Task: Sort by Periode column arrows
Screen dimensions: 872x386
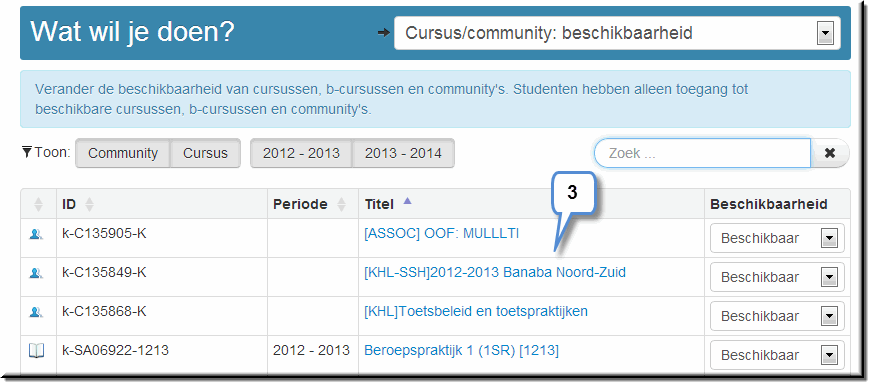Action: pos(342,204)
